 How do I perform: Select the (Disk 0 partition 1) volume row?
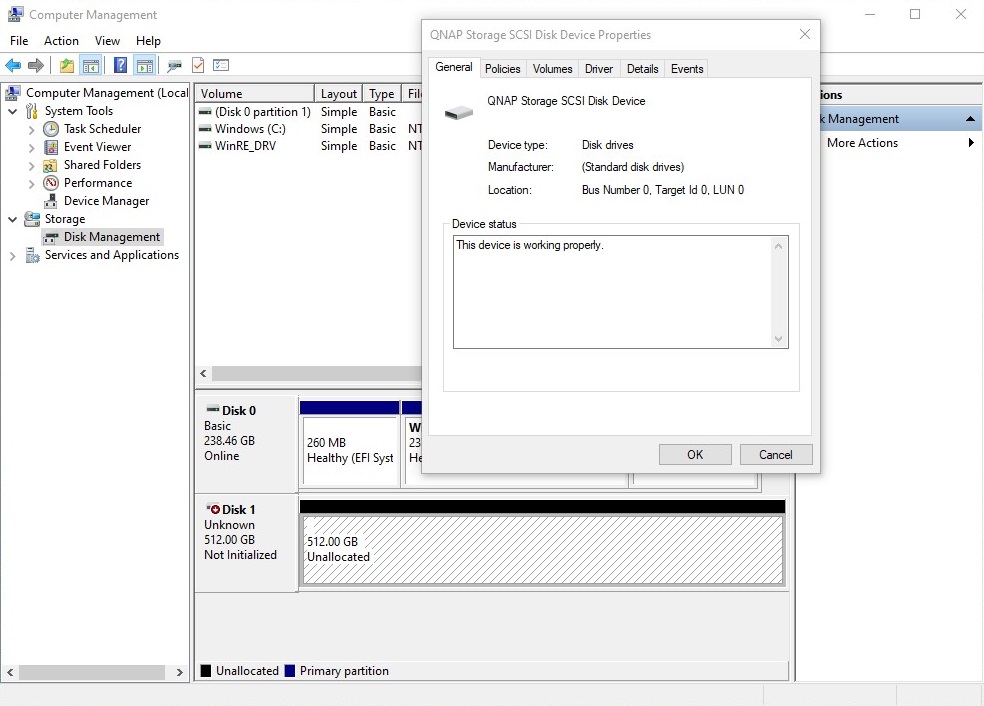(x=308, y=112)
